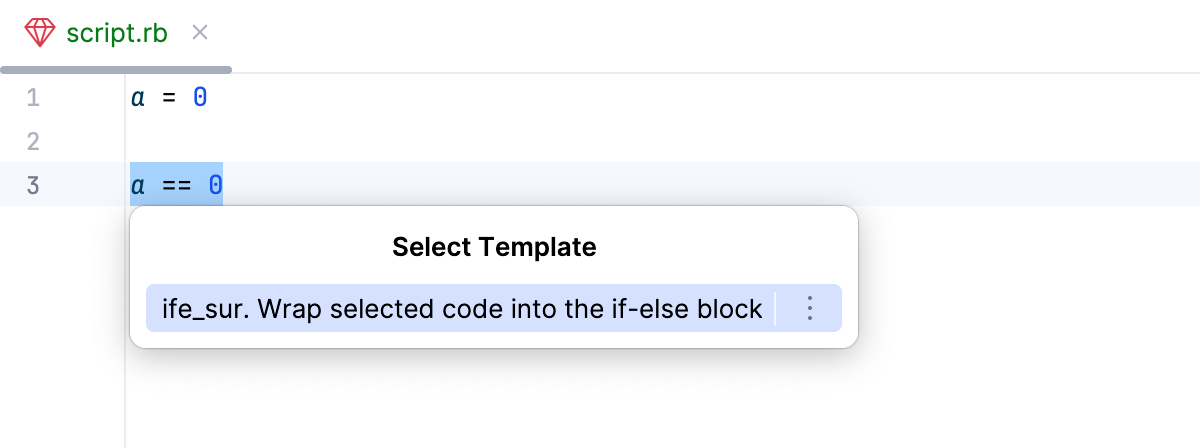Click line number 1 in gutter
Screen dimensions: 1200x448
(33, 98)
